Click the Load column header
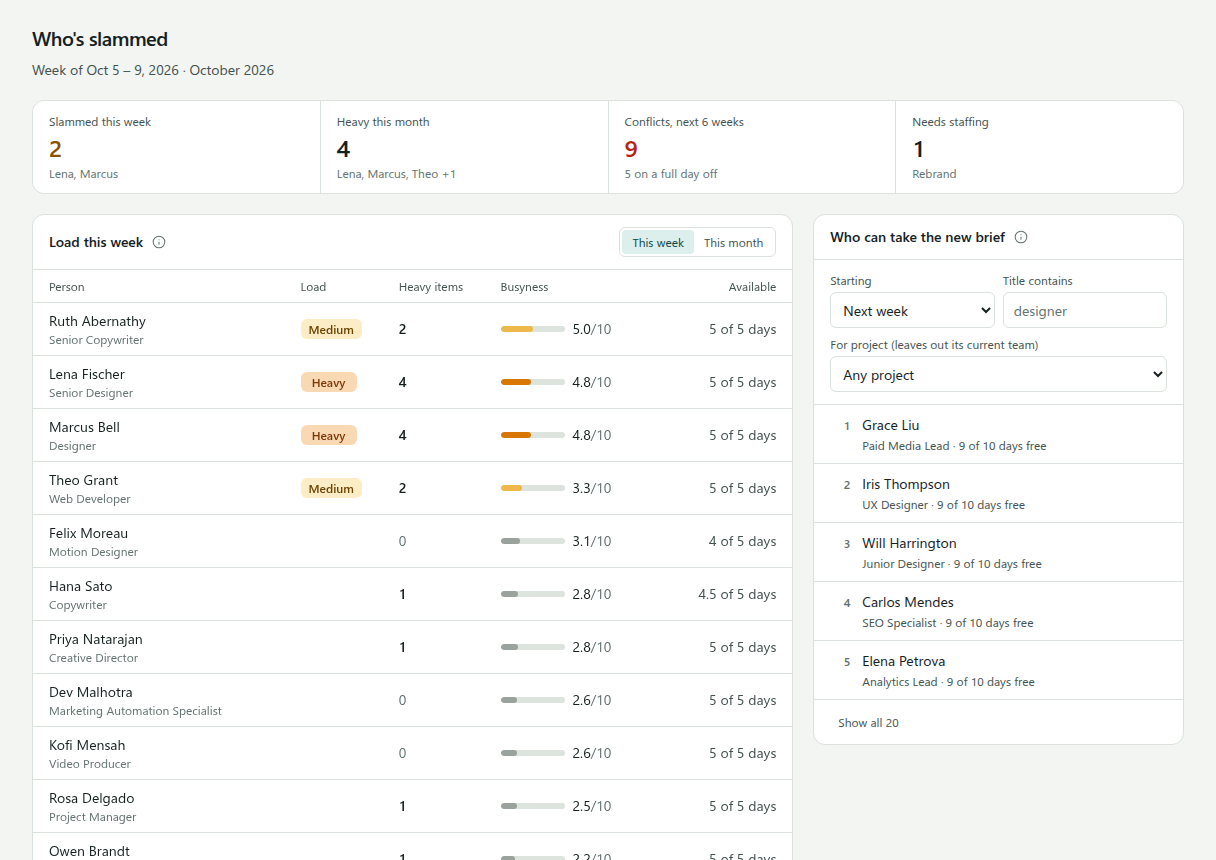1216x860 pixels. [313, 287]
